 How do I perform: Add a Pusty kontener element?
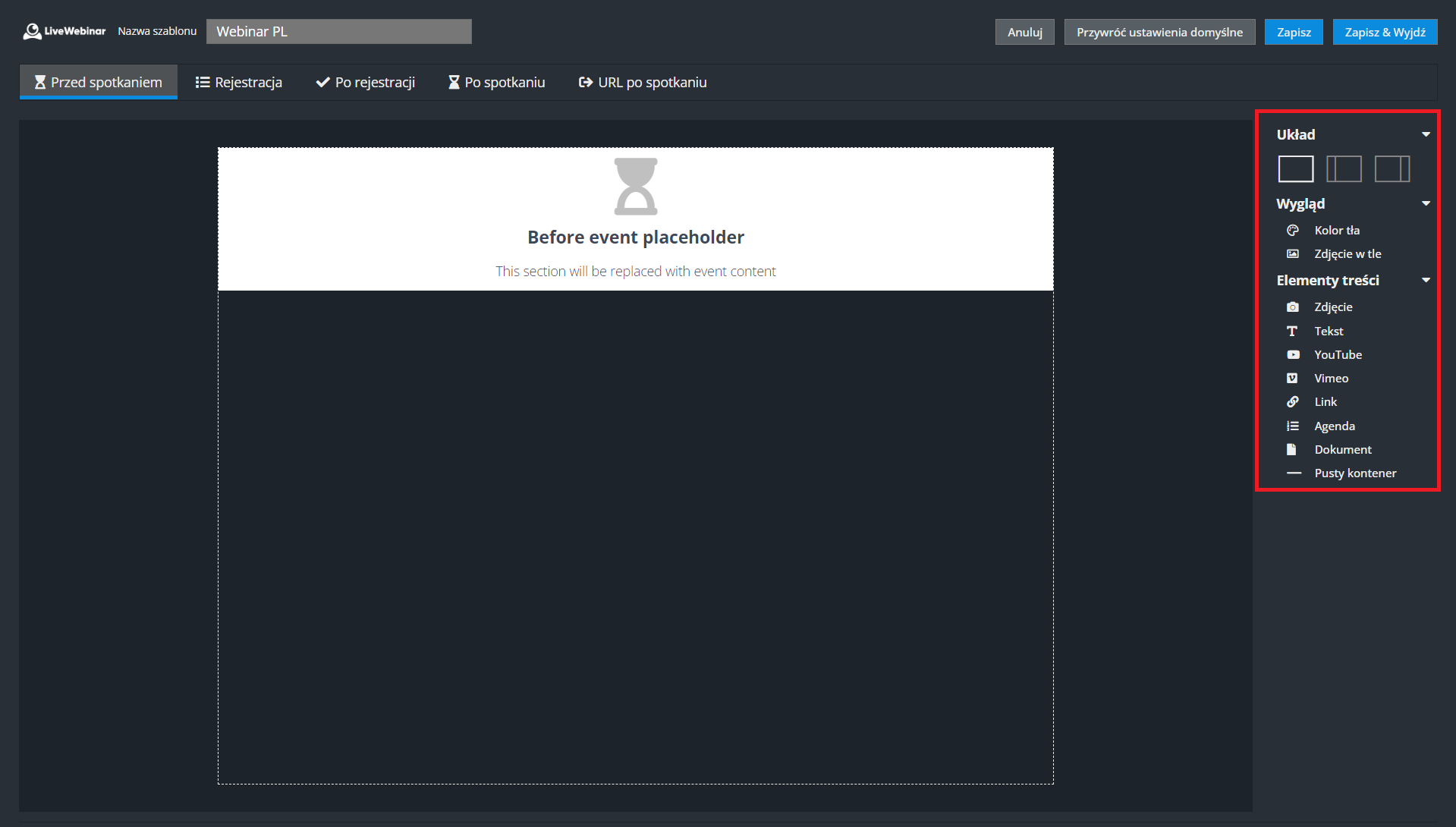pyautogui.click(x=1354, y=473)
